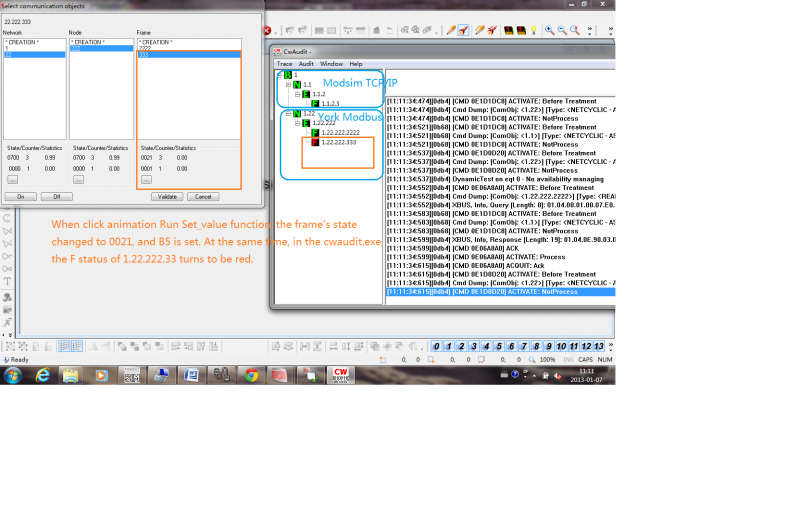Collapse the E 1.1.2 tree node
800x530 pixels.
click(x=297, y=94)
